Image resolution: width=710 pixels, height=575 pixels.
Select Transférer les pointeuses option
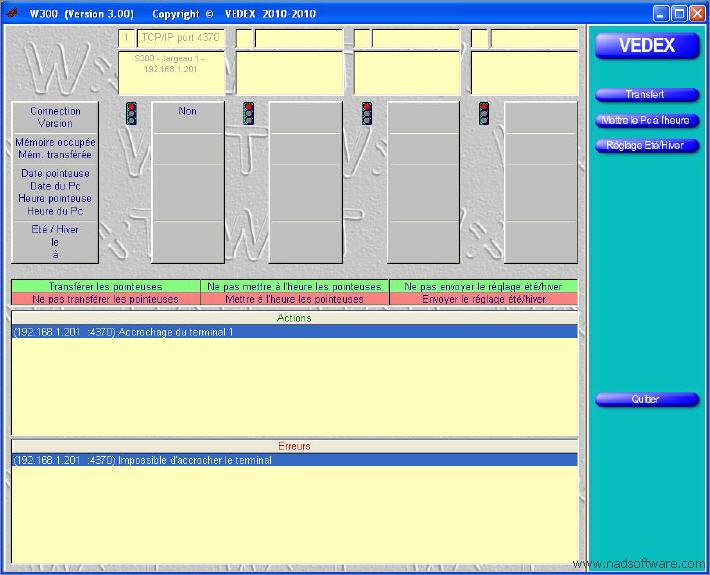click(x=106, y=287)
